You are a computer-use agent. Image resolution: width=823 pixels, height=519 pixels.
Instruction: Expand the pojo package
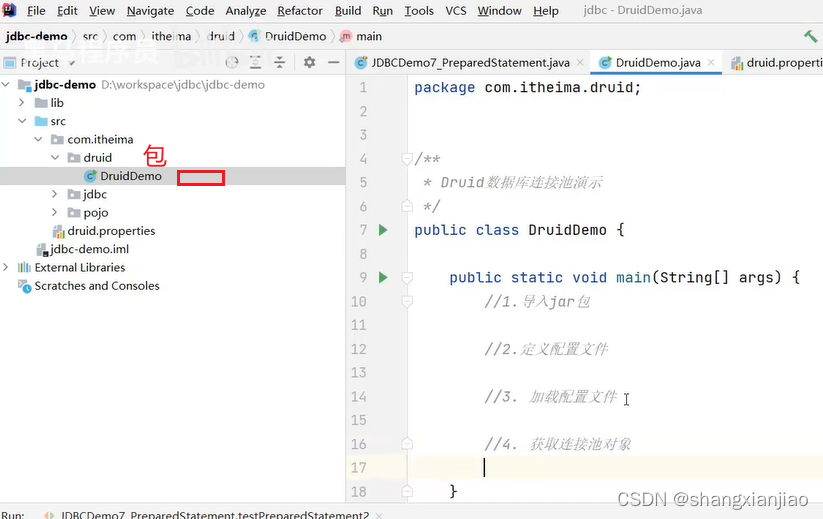(x=55, y=213)
